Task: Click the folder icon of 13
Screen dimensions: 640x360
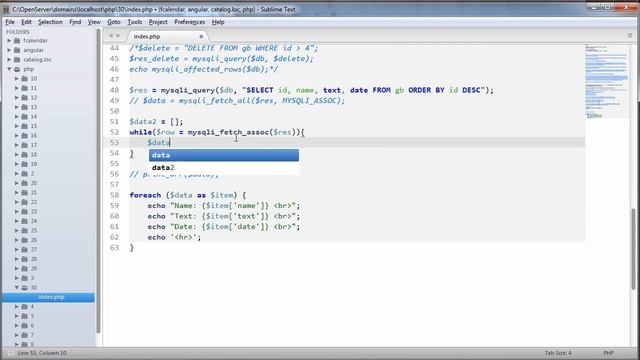Action: coord(24,107)
